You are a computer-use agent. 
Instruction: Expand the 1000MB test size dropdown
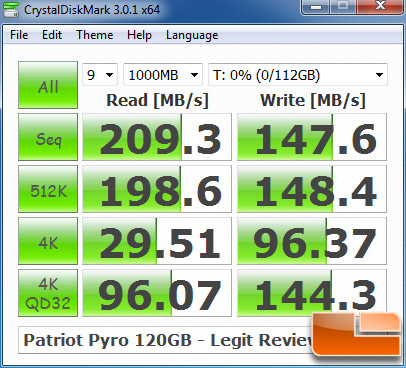point(163,75)
